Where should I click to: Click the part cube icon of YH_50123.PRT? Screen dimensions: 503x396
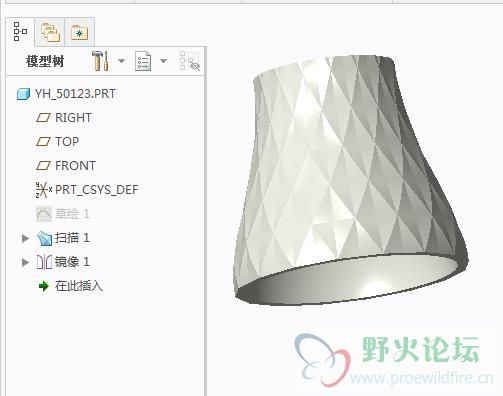tap(23, 94)
